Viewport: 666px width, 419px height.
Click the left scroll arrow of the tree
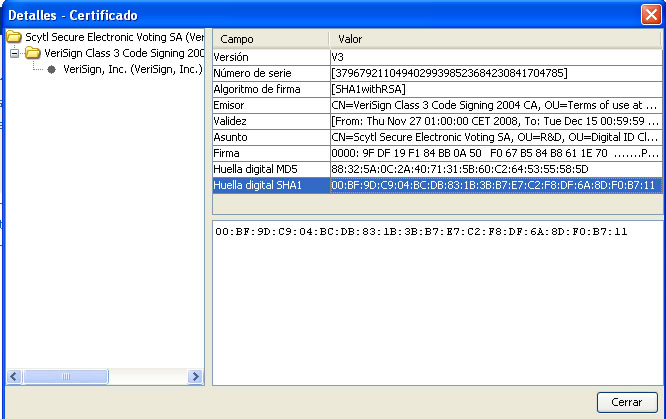14,377
